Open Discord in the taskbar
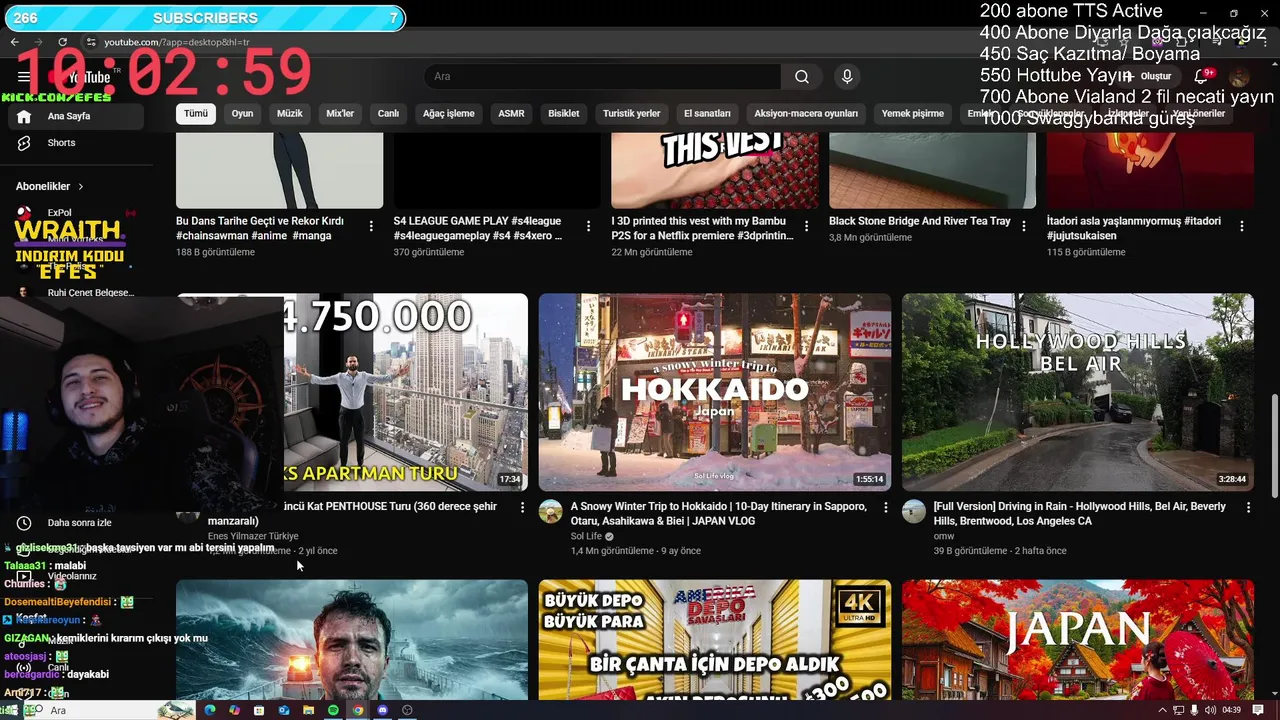The height and width of the screenshot is (720, 1280). (382, 710)
